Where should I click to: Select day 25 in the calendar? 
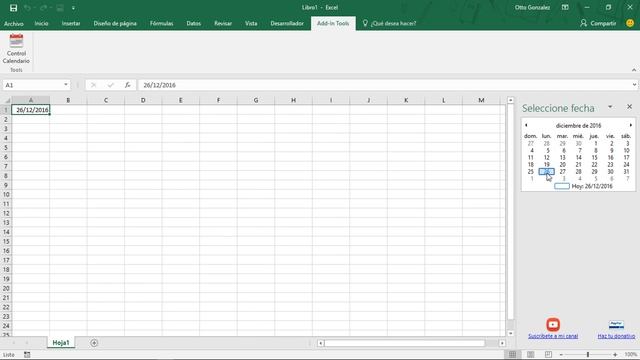(531, 172)
